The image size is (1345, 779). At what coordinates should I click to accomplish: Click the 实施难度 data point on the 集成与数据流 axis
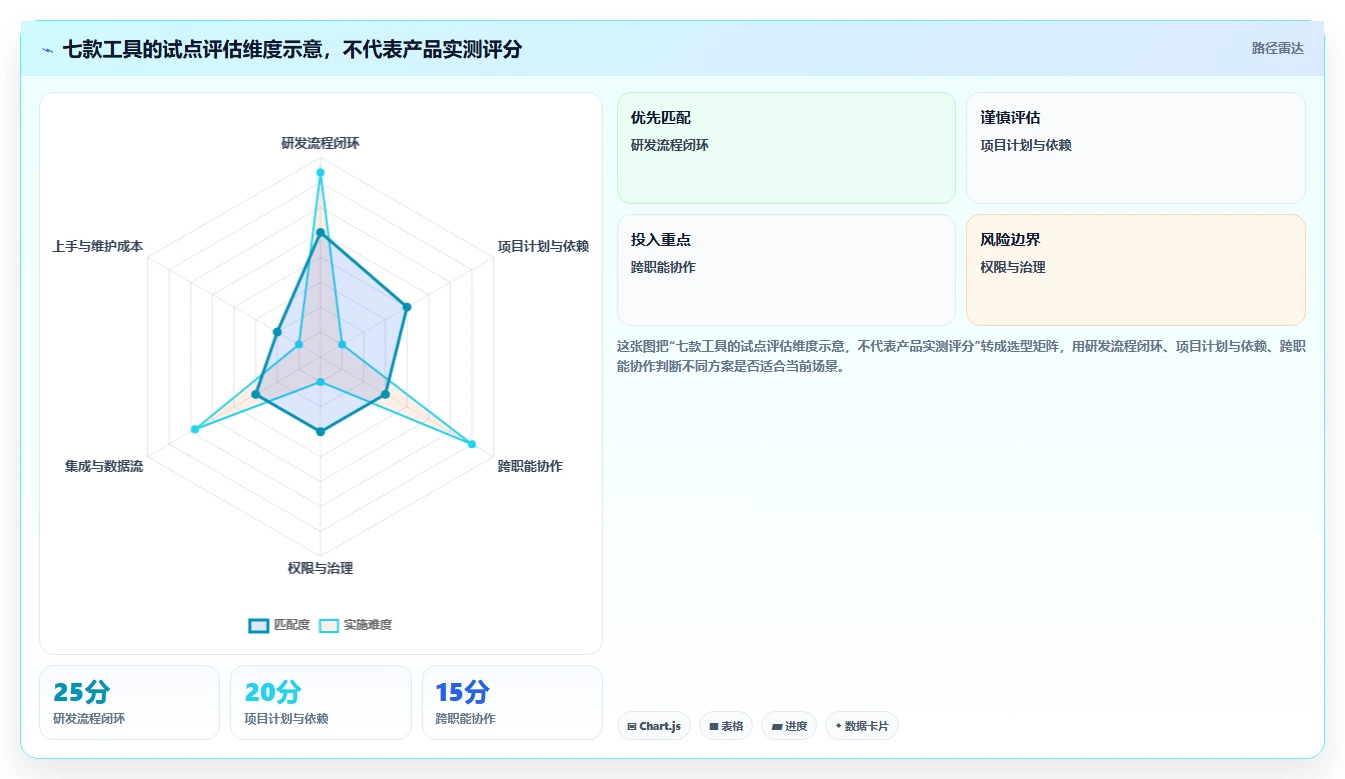click(x=195, y=429)
